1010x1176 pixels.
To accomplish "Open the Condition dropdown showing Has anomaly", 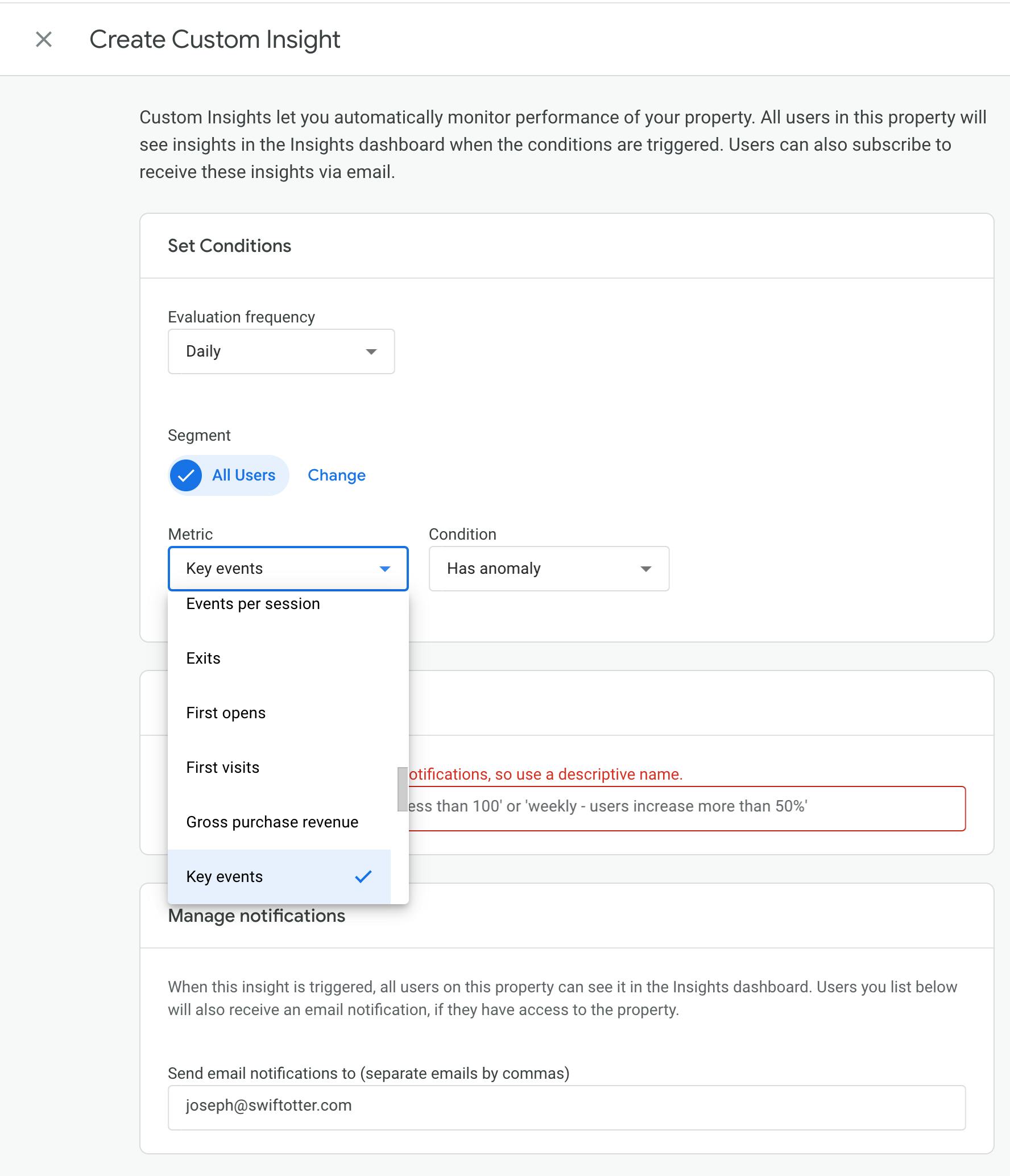I will click(x=549, y=569).
